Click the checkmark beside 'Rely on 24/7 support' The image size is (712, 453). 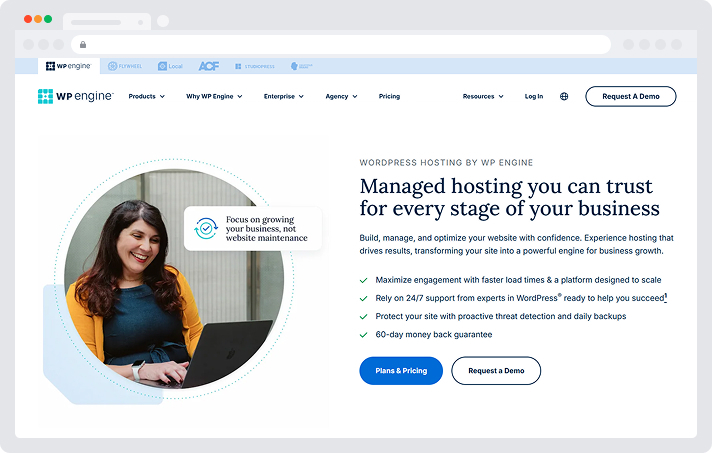coord(363,299)
